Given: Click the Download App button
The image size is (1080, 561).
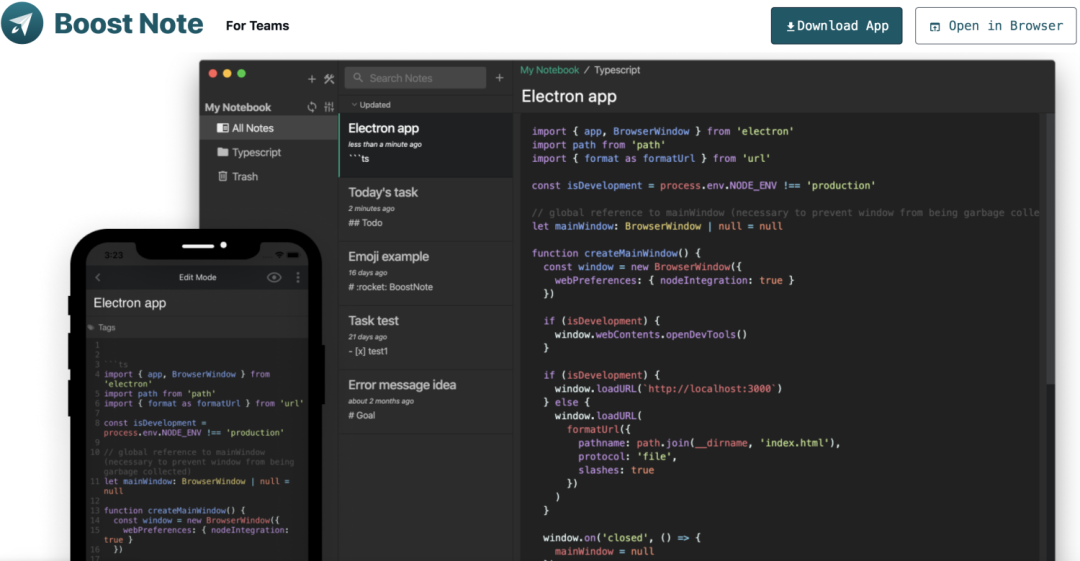Looking at the screenshot, I should (x=836, y=26).
